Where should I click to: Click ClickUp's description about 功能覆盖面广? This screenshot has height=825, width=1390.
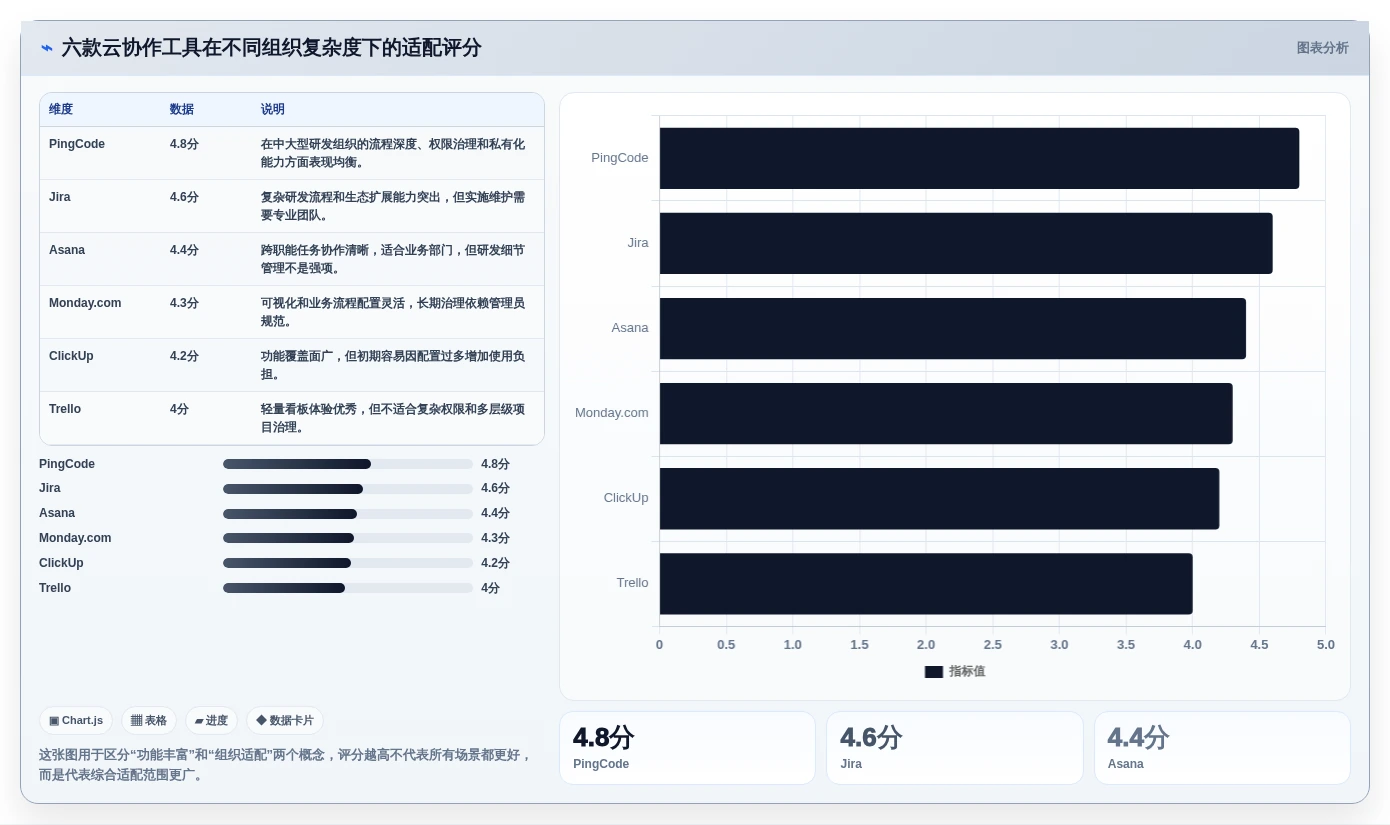[393, 365]
